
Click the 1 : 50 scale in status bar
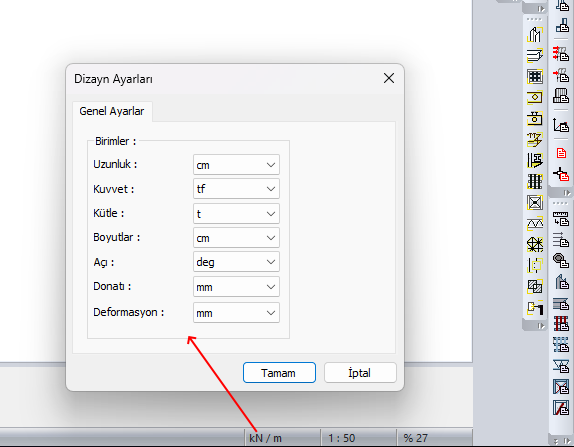[x=341, y=438]
